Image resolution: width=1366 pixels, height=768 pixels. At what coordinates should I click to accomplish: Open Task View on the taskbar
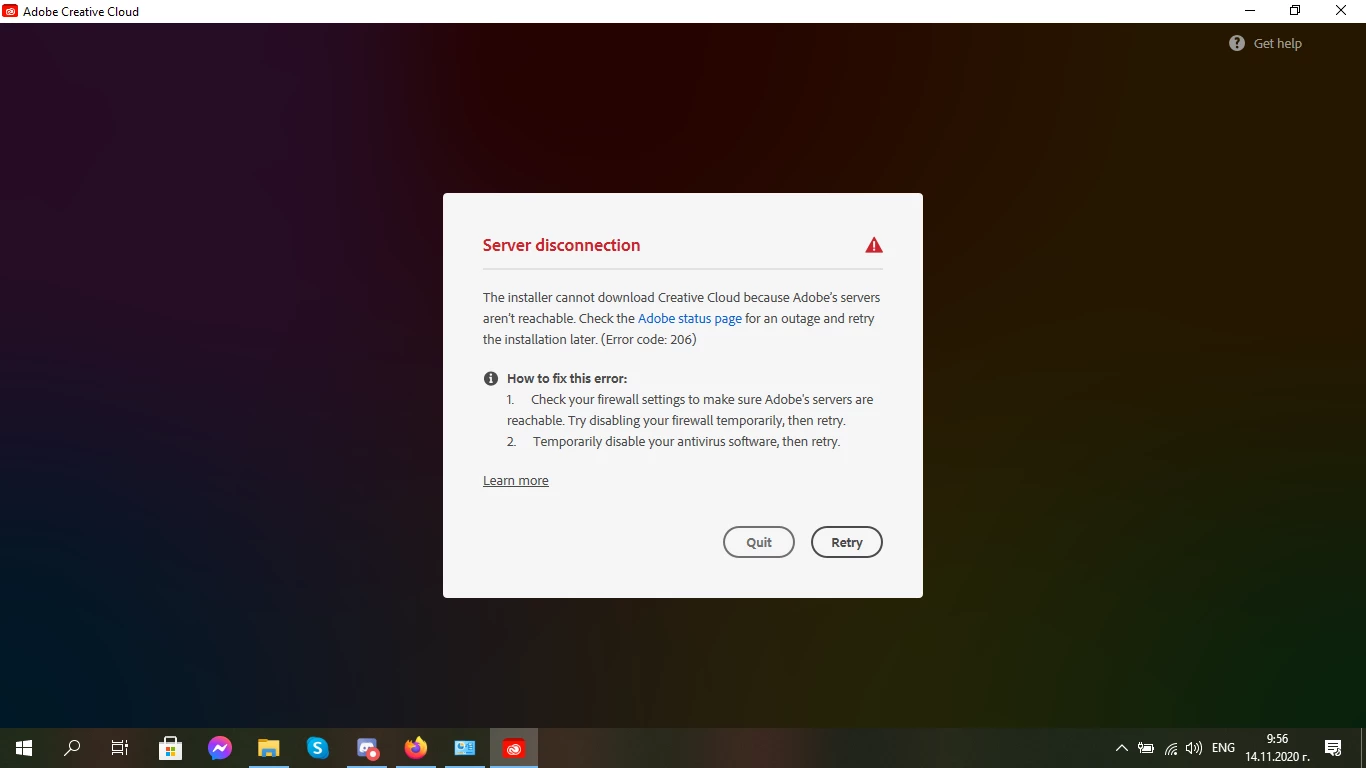click(x=120, y=748)
